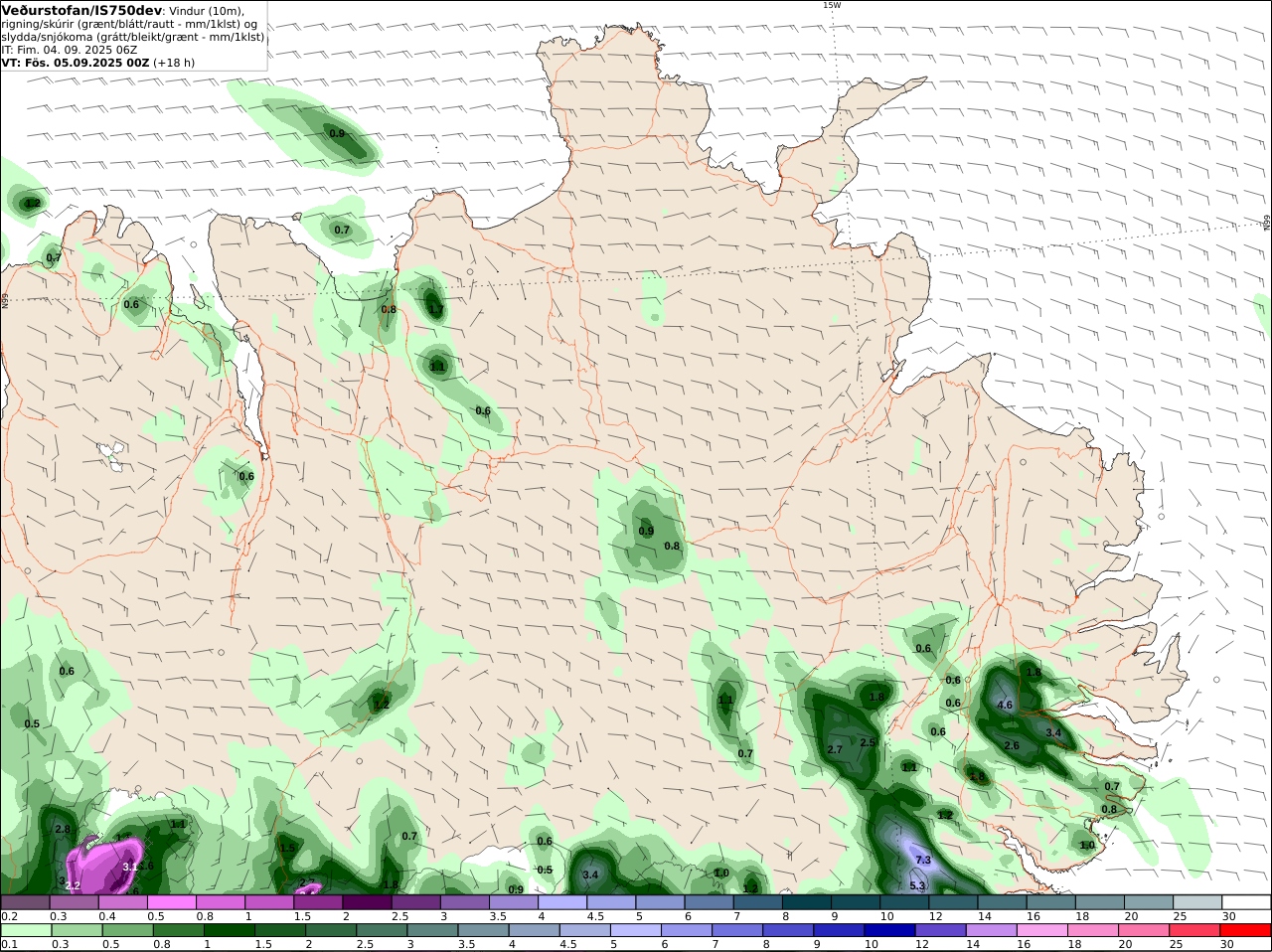
Task: Click the darkest green swatch between 1 and 1.5, bottom row
Action: coord(229,930)
